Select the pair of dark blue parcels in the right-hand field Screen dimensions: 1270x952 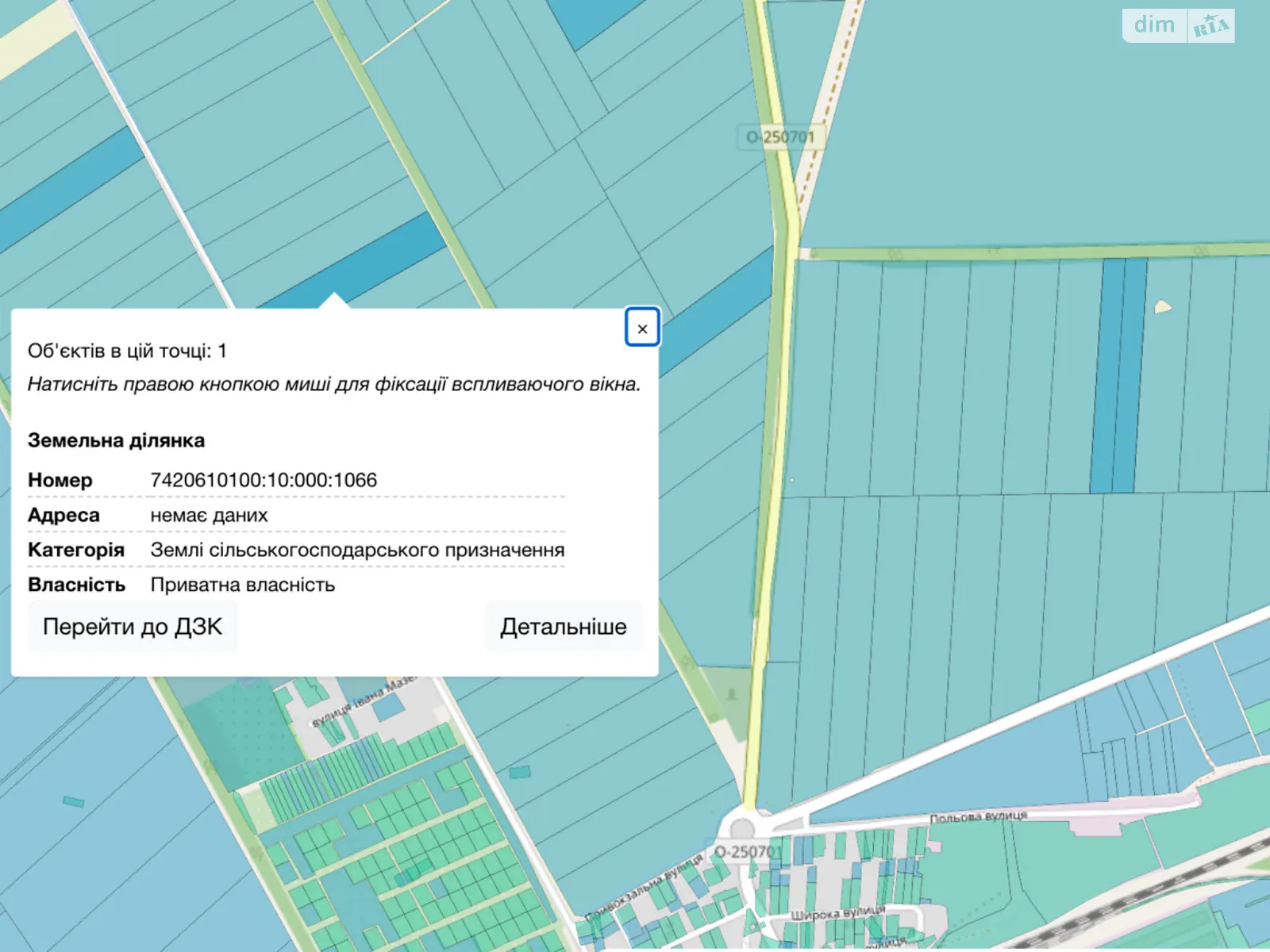click(x=1118, y=374)
